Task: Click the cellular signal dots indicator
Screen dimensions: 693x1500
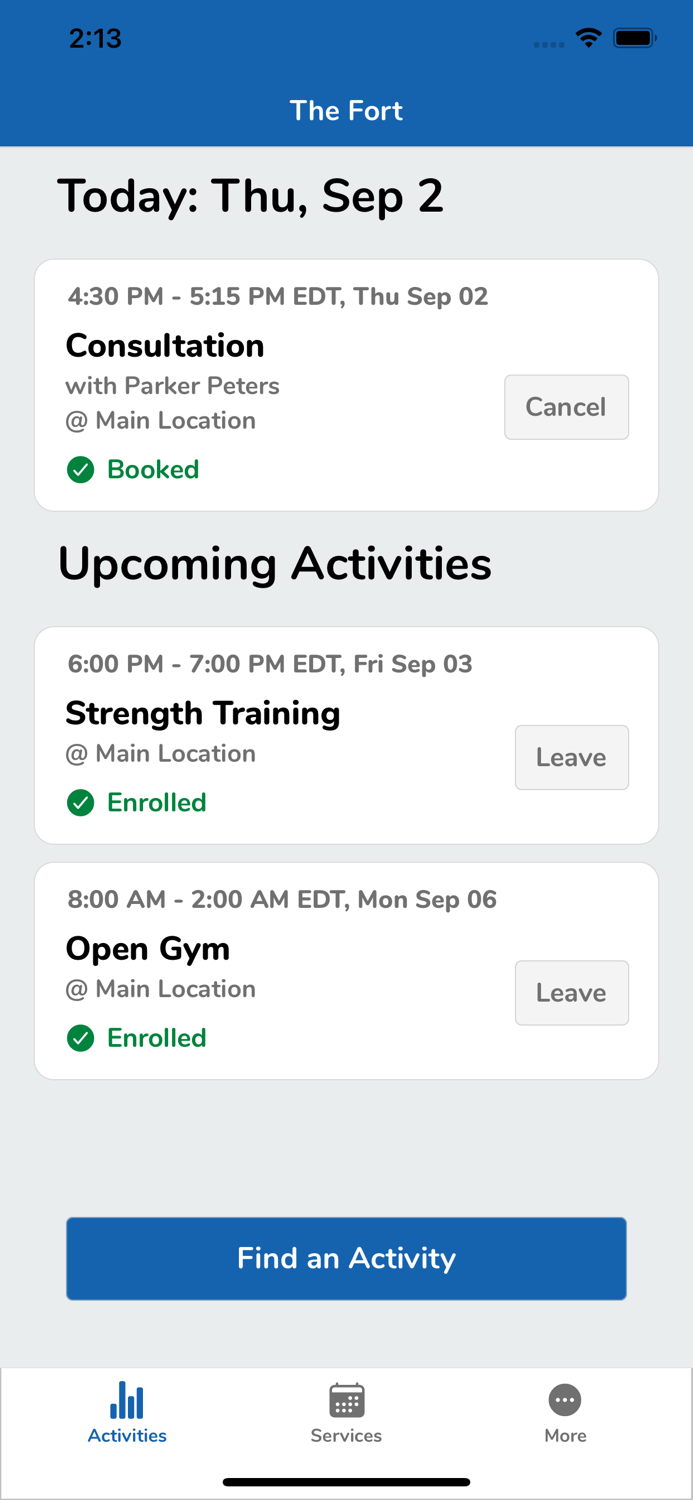Action: pos(549,44)
